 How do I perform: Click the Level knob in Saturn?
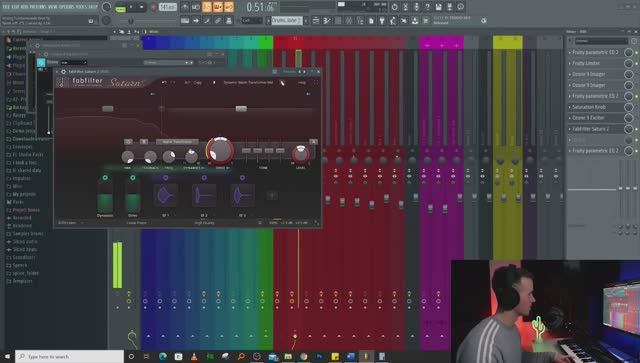pos(300,154)
